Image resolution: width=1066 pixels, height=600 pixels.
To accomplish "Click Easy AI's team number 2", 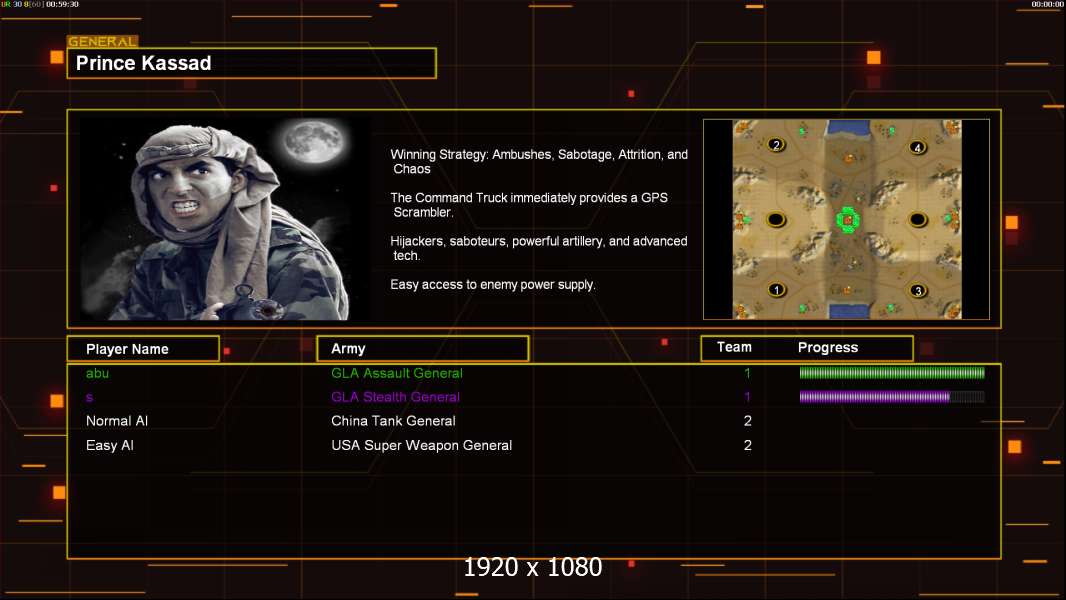I will pyautogui.click(x=748, y=446).
